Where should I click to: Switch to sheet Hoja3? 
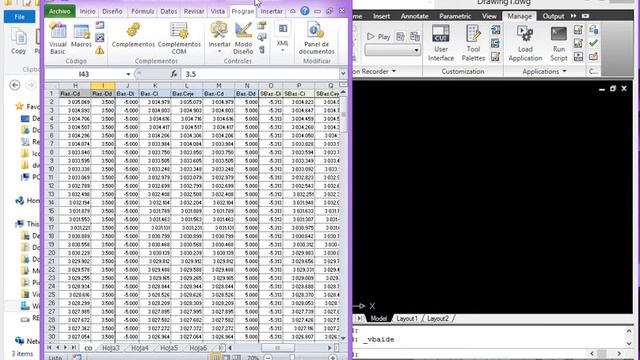coord(111,348)
